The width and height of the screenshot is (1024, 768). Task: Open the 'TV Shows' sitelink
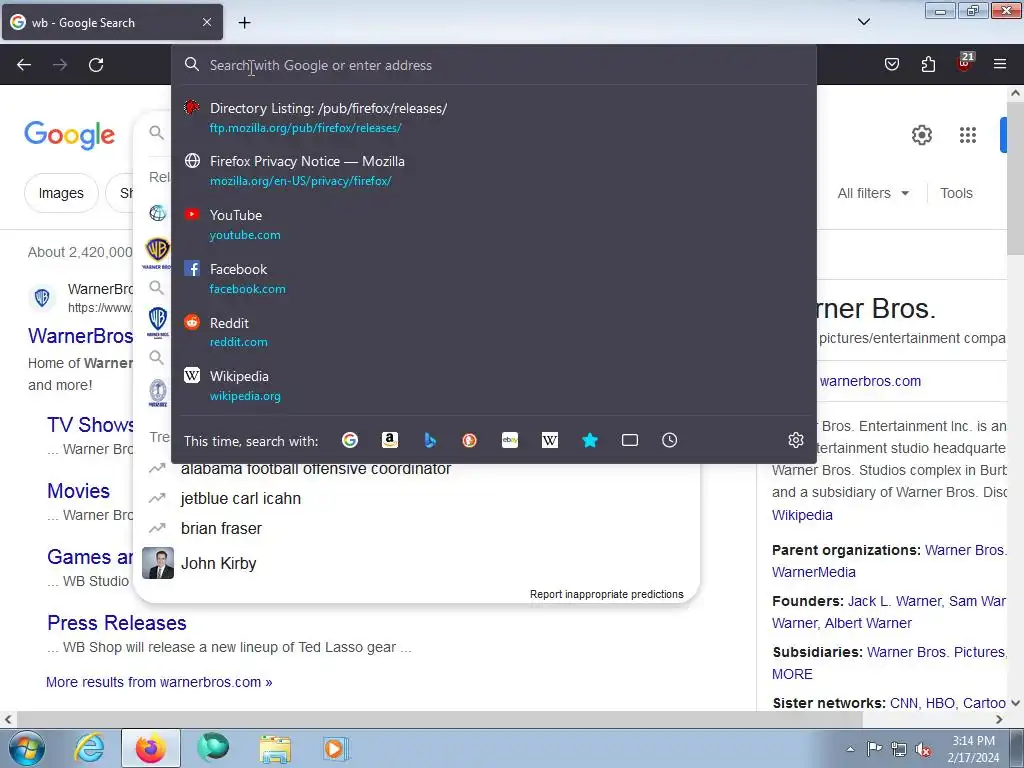point(90,424)
